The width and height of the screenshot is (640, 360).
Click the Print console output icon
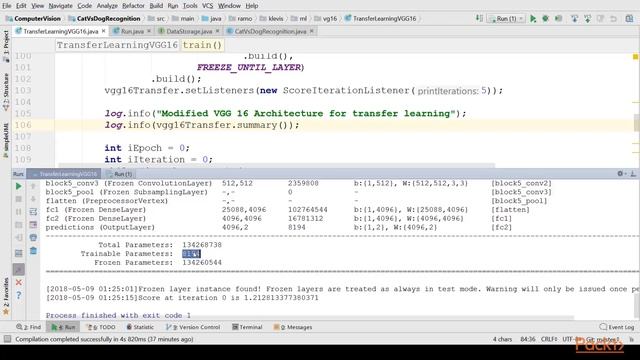pos(33,238)
